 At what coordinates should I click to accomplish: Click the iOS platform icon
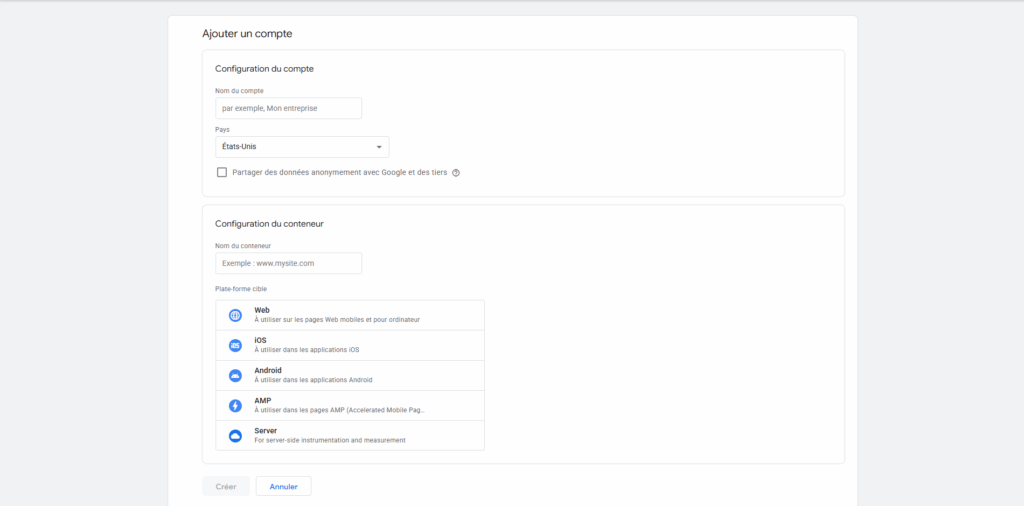pos(235,346)
